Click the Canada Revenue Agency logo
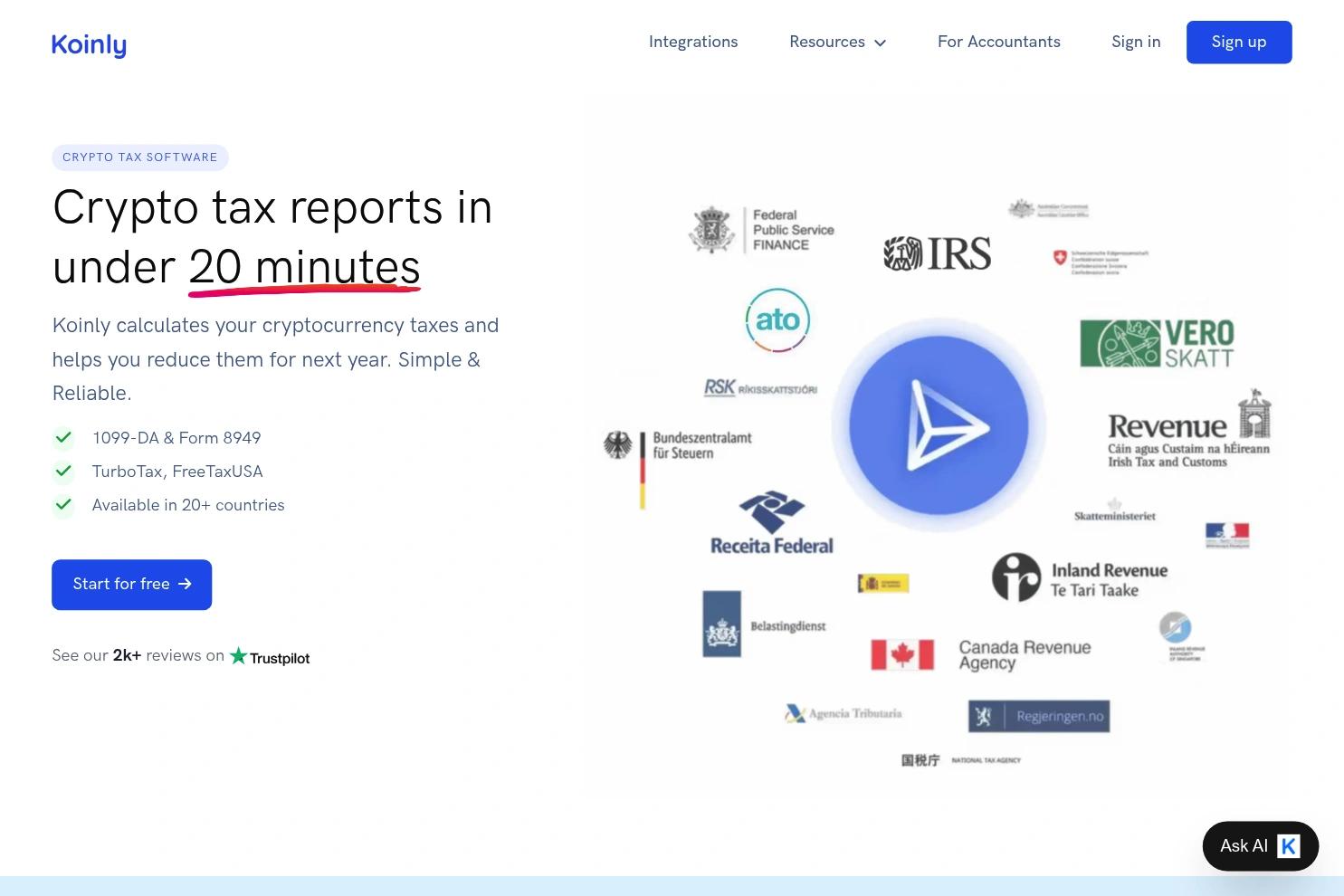Viewport: 1344px width, 896px height. tap(981, 654)
